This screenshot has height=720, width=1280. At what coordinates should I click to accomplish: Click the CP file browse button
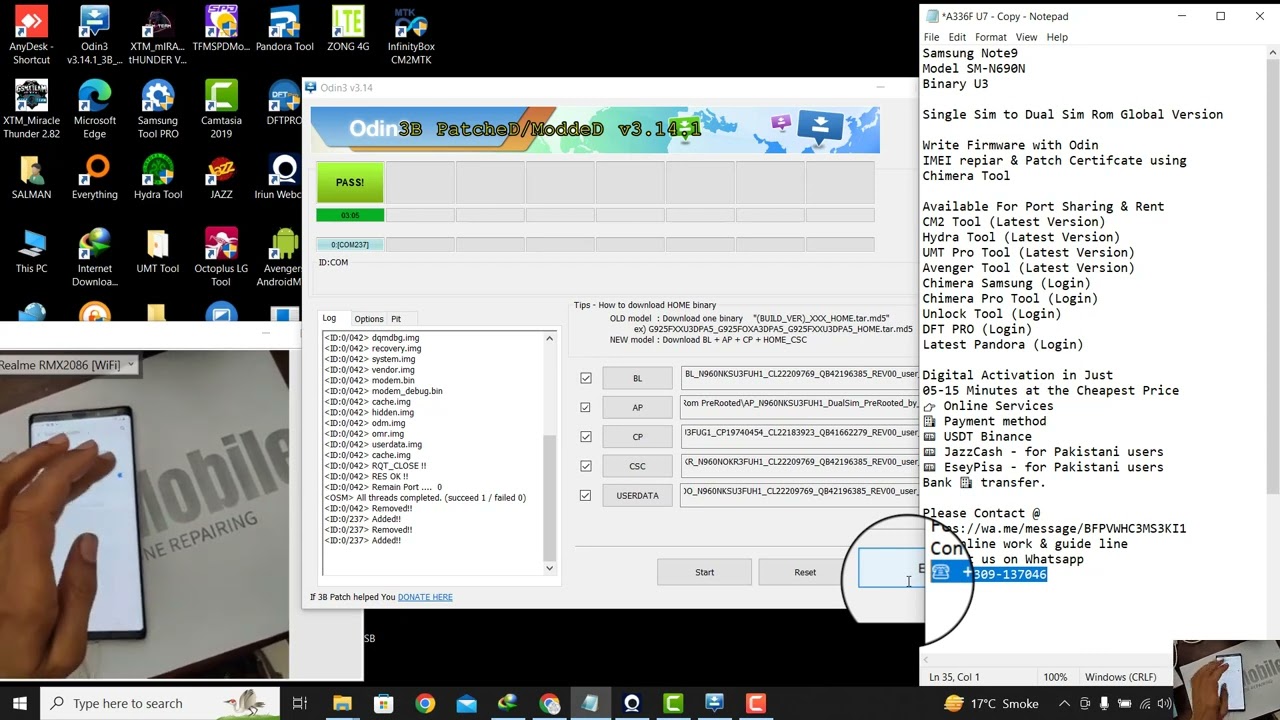pos(637,436)
